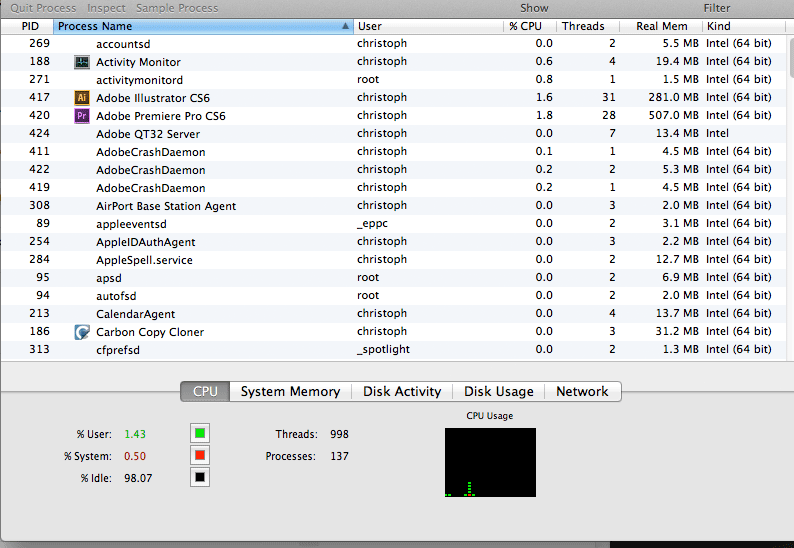Open the red % System color swatch
The image size is (794, 548).
point(200,455)
